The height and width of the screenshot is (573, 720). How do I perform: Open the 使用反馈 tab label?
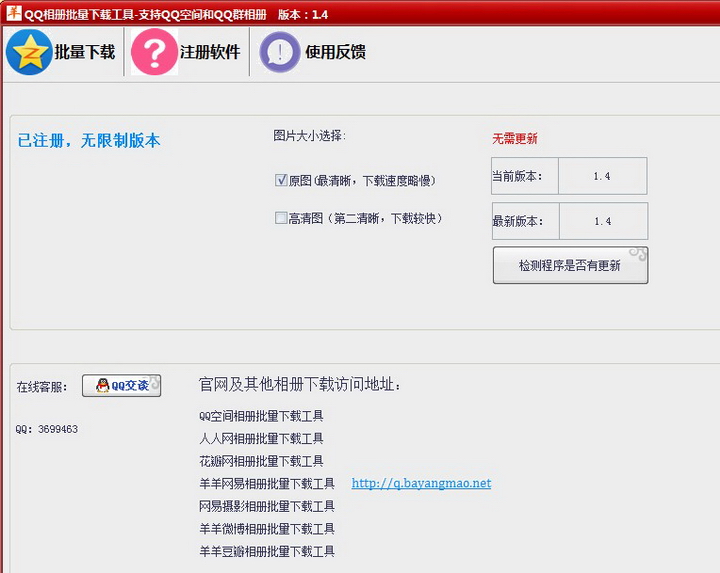(336, 52)
